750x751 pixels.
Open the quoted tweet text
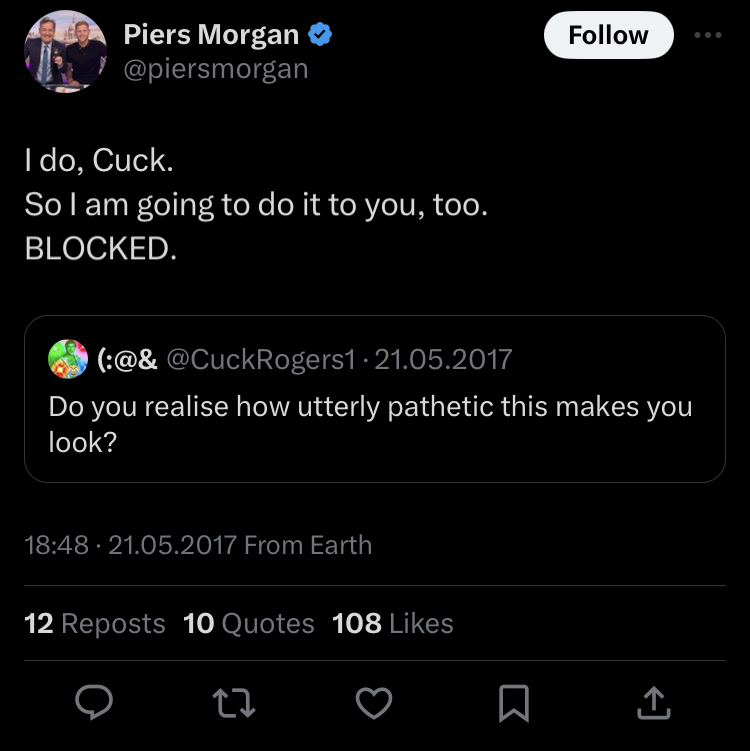pos(370,424)
